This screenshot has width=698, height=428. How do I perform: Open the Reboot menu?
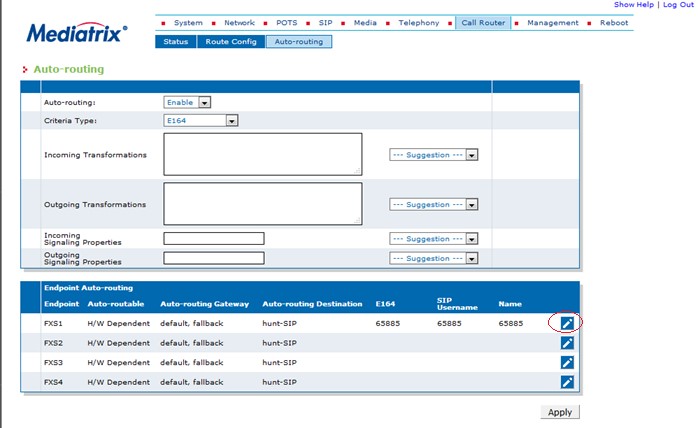tap(614, 23)
